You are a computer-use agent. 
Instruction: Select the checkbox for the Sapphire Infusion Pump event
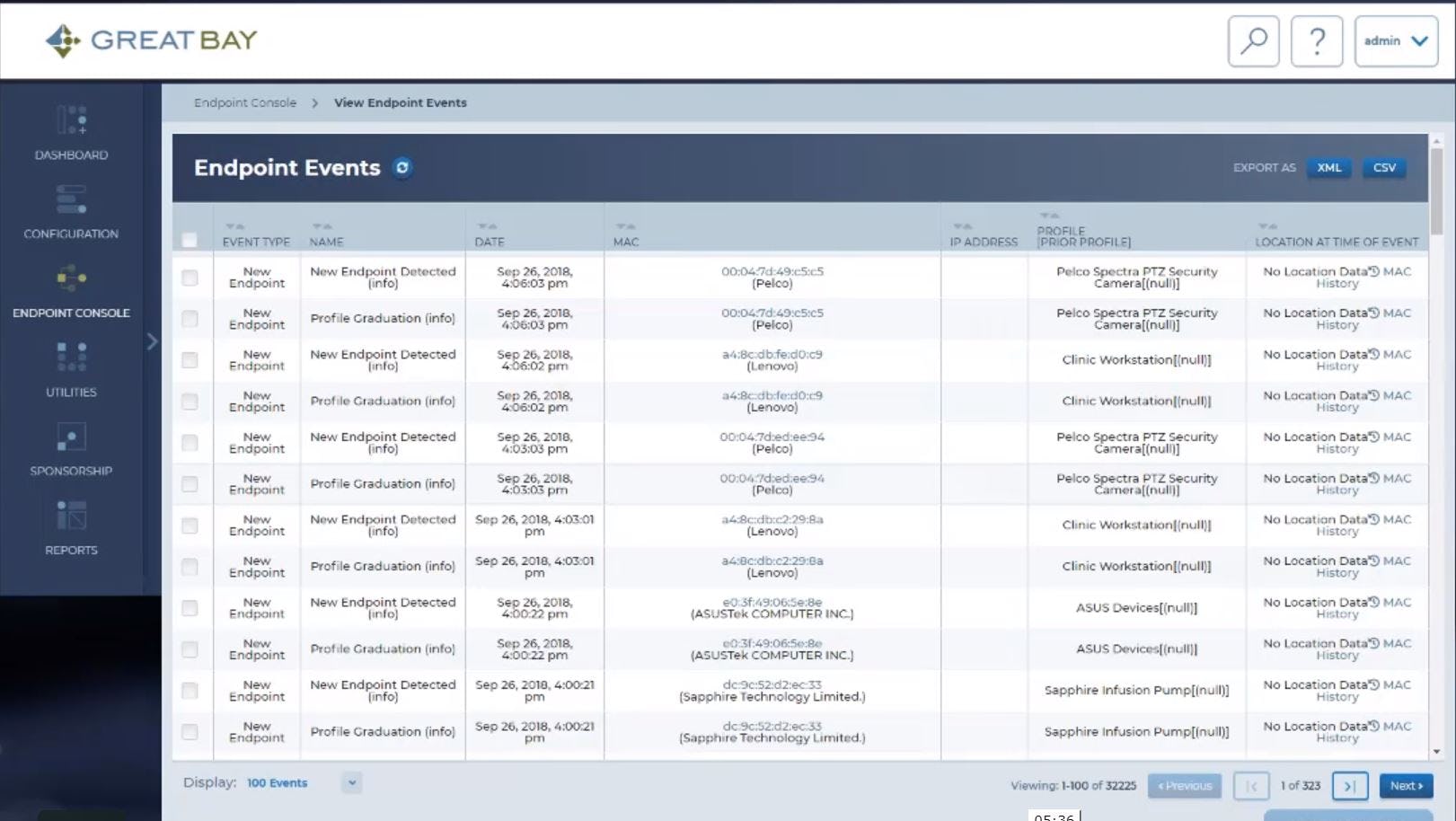point(190,691)
